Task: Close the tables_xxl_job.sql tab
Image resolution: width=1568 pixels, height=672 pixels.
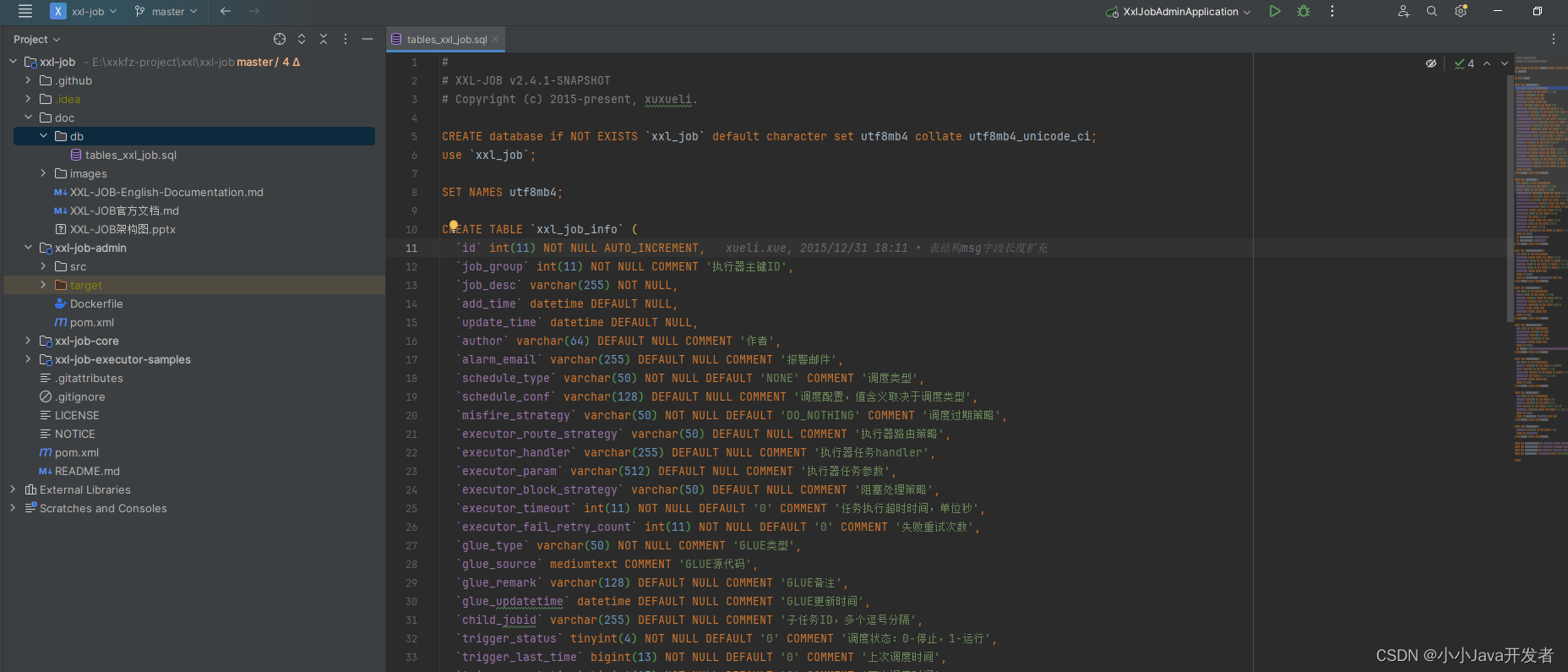Action: click(x=495, y=39)
